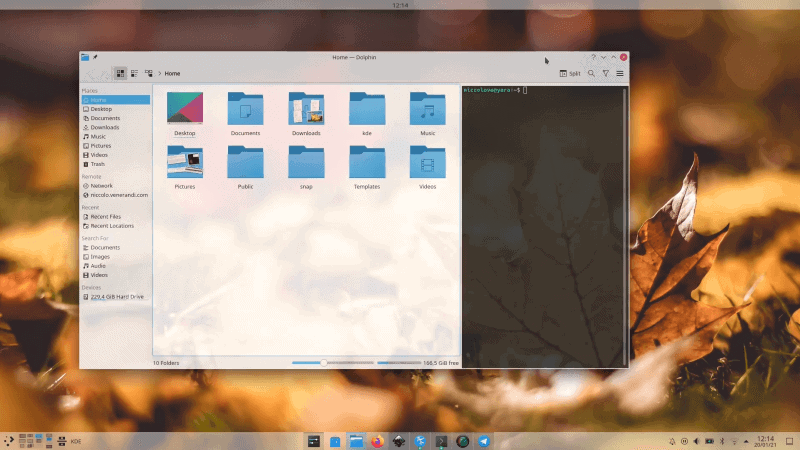Open the 229.4 GiB Hard Drive device

pos(115,297)
